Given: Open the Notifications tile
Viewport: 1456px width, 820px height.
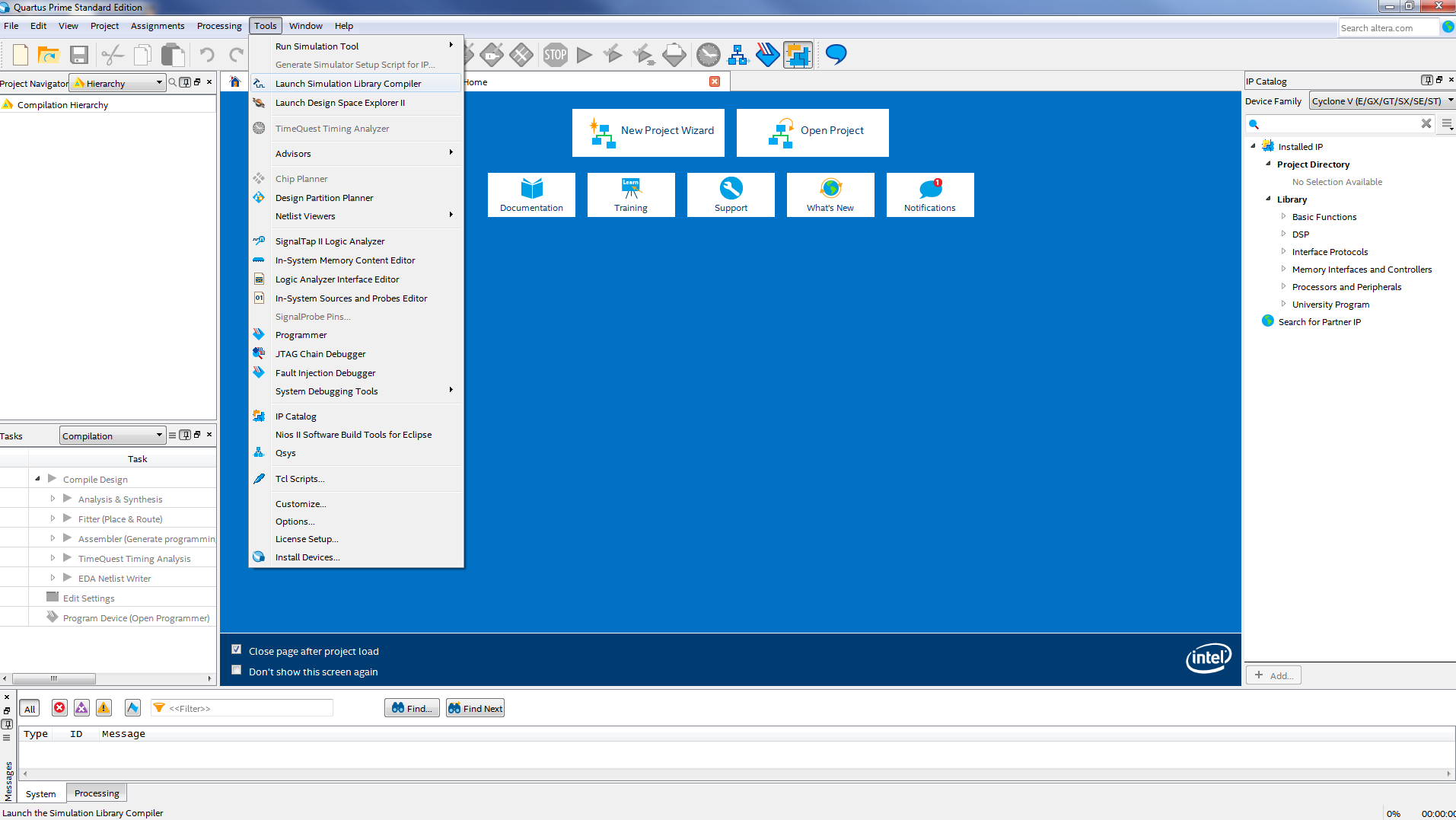Looking at the screenshot, I should [x=930, y=195].
